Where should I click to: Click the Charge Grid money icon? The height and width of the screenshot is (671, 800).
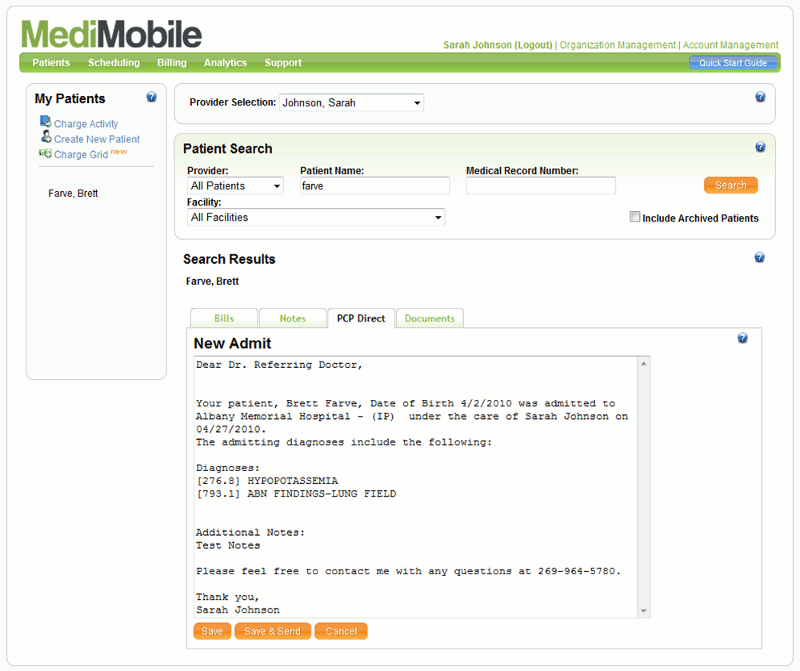click(x=45, y=153)
